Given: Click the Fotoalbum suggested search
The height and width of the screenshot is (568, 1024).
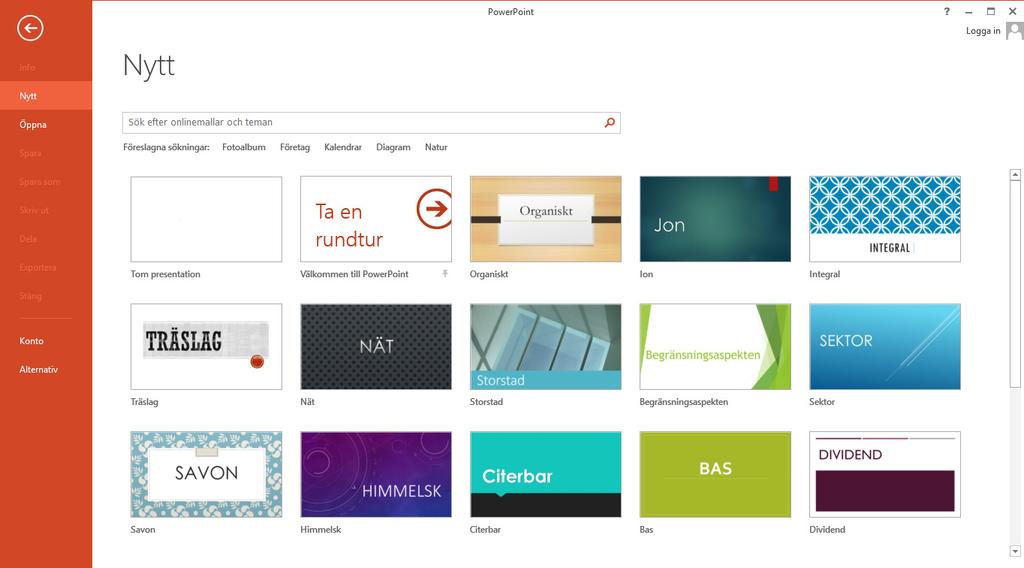Looking at the screenshot, I should coord(244,147).
